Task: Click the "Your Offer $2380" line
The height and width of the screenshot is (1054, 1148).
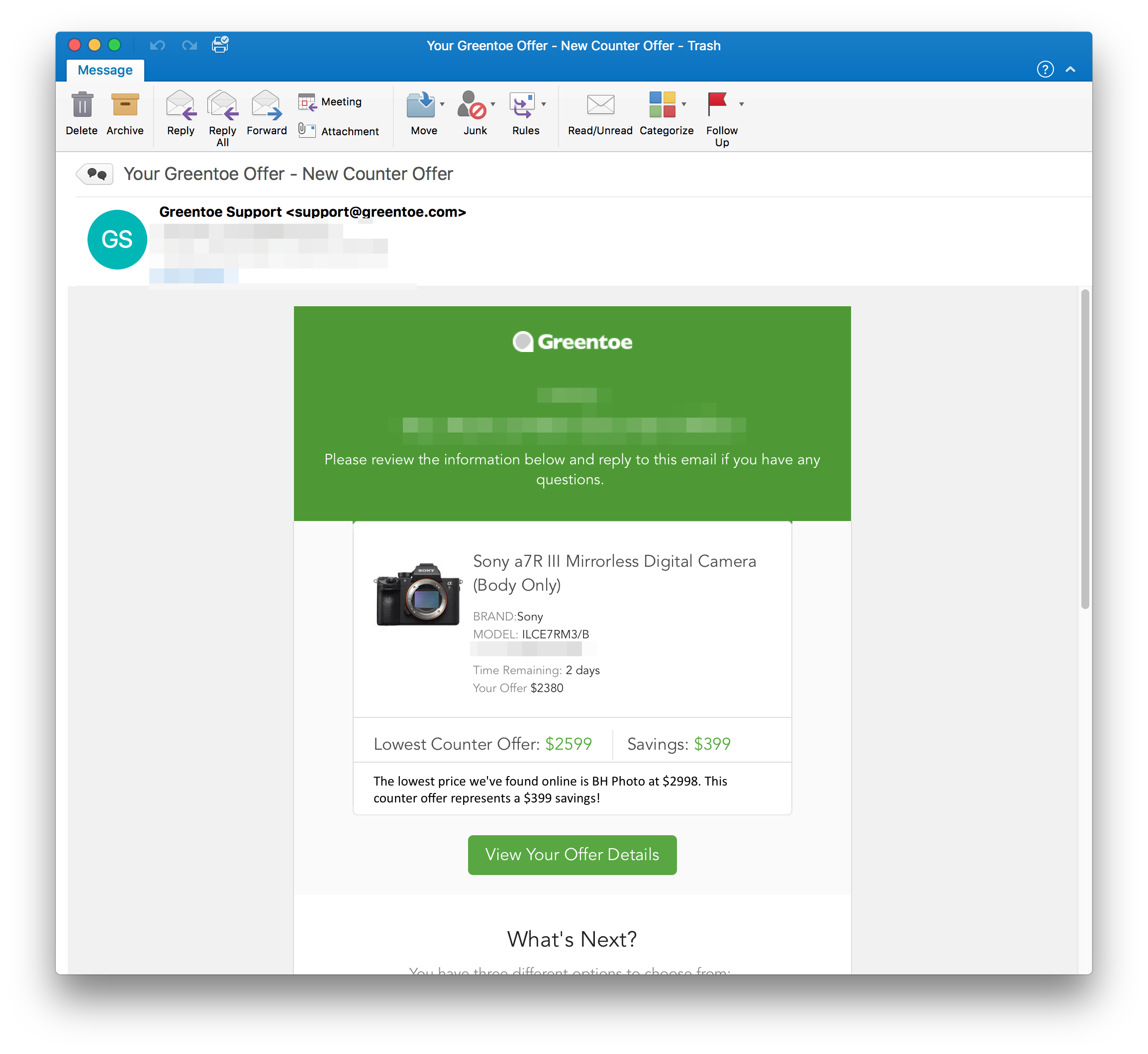Action: coord(518,688)
